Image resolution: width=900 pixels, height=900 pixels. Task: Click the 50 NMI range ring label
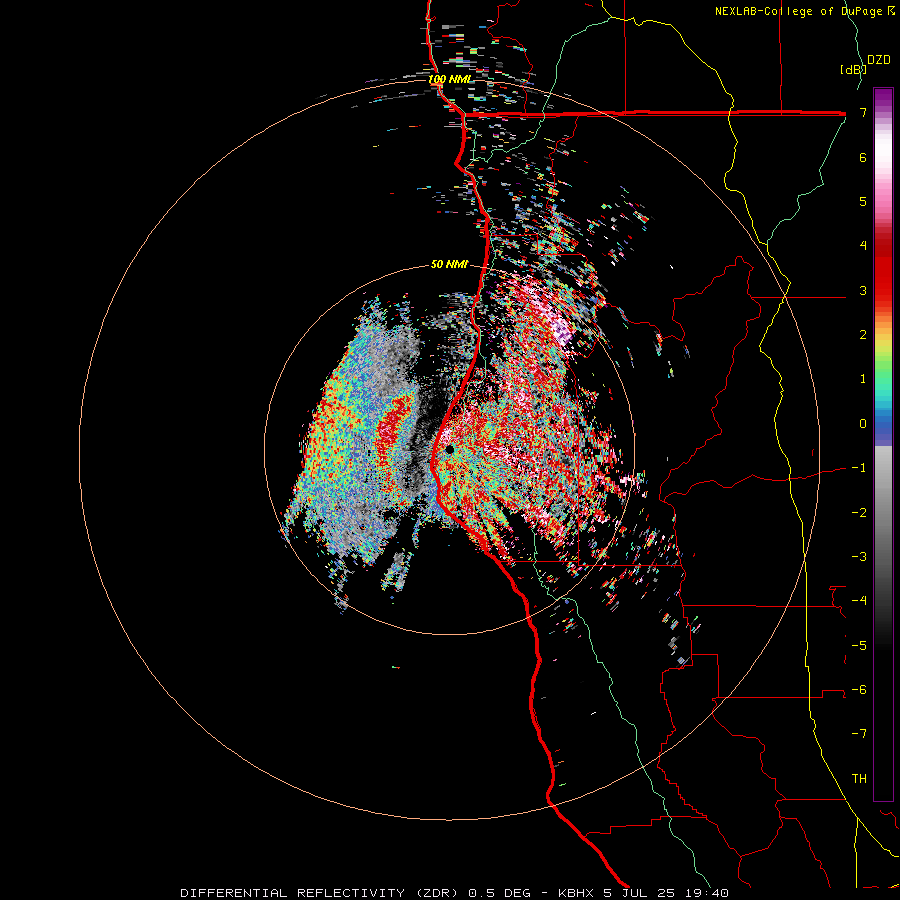pos(449,265)
